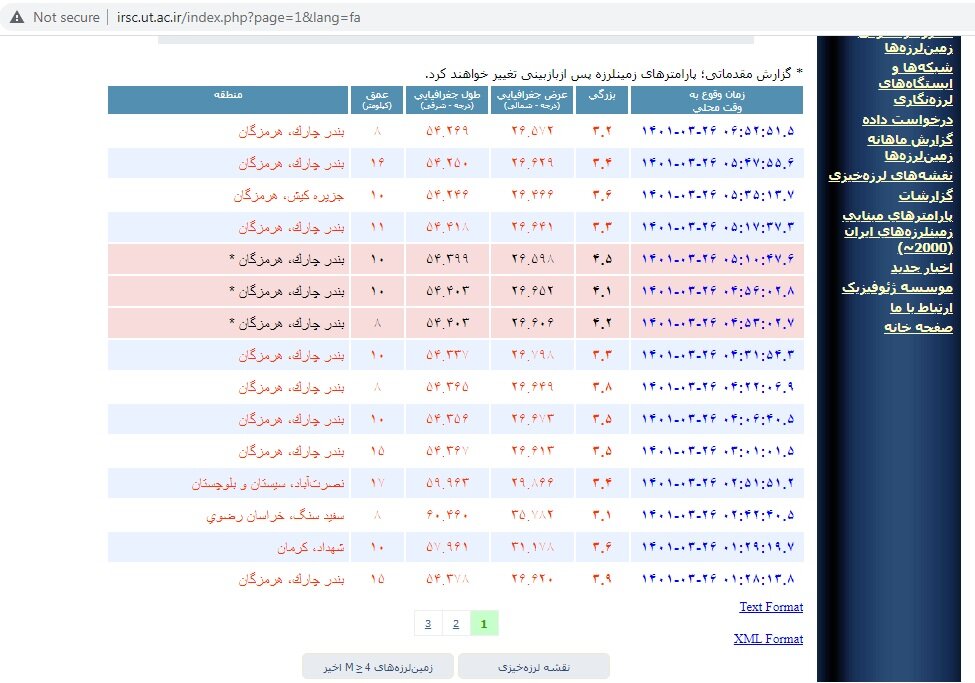This screenshot has height=683, width=975.
Task: Select current page 1 in pagination
Action: coord(484,624)
